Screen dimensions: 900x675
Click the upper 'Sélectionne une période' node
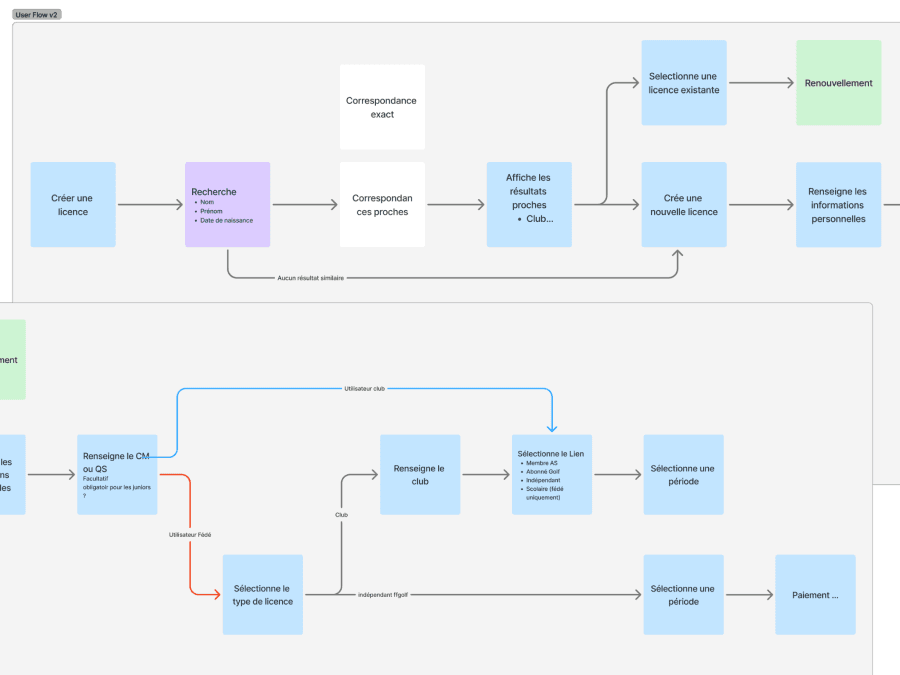pos(683,474)
